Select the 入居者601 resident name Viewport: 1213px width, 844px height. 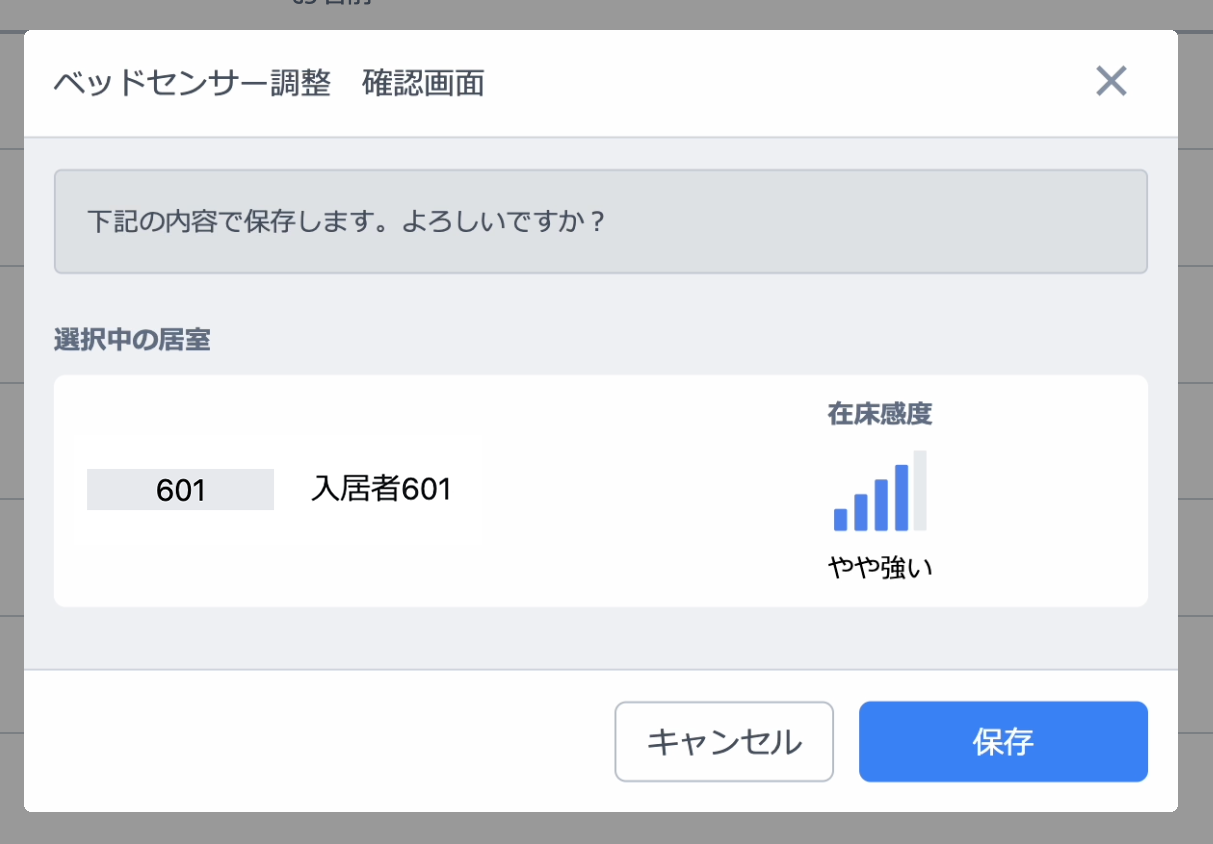coord(381,489)
